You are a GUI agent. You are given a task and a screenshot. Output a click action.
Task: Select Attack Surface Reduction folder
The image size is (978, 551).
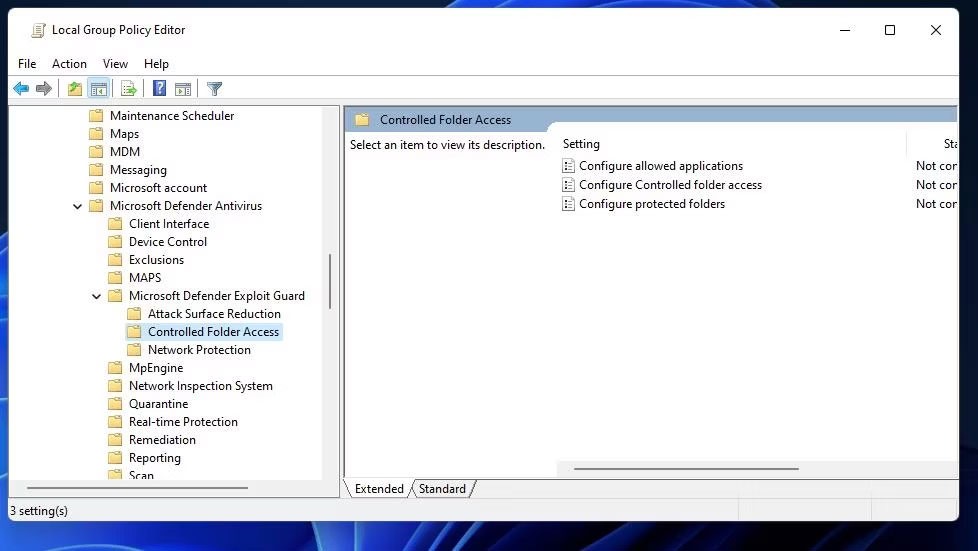pos(214,314)
